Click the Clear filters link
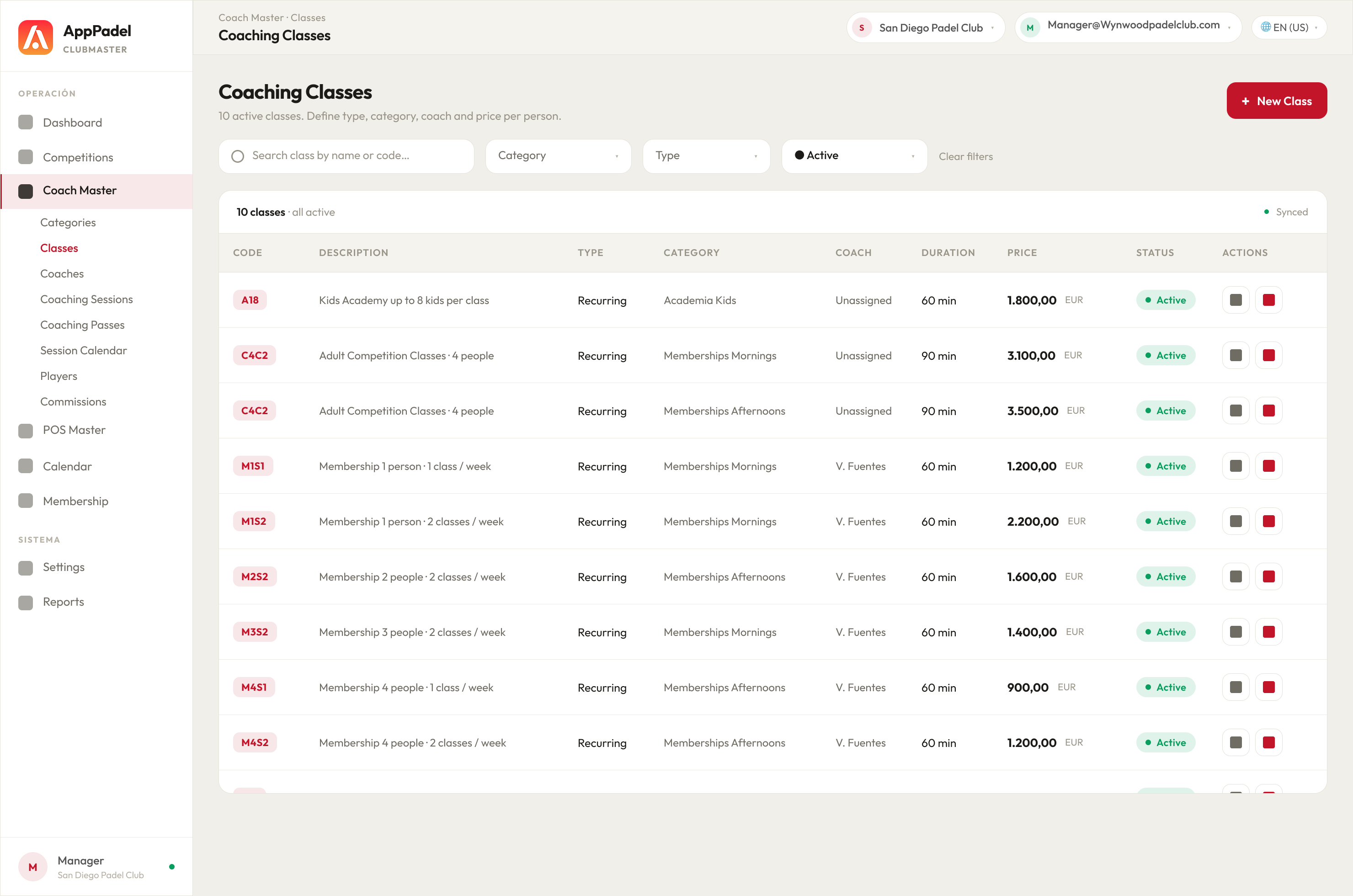The height and width of the screenshot is (896, 1353). [x=965, y=156]
